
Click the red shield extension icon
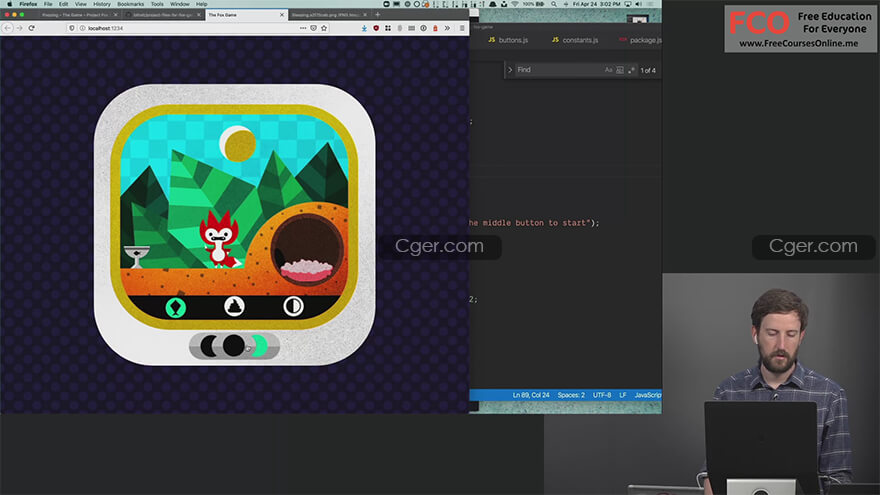coord(376,28)
